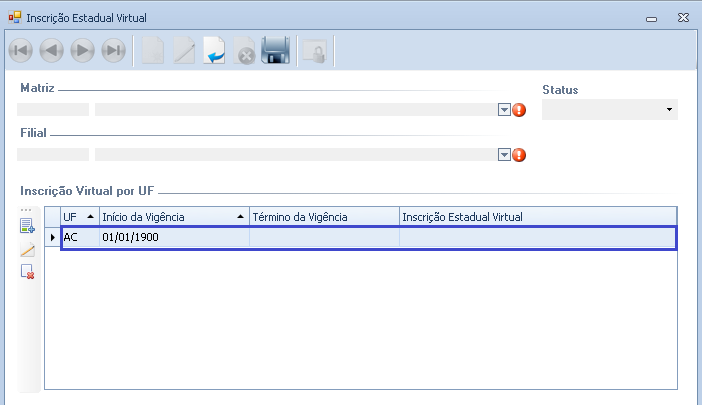The width and height of the screenshot is (702, 405).
Task: Go to the next record
Action: click(82, 51)
